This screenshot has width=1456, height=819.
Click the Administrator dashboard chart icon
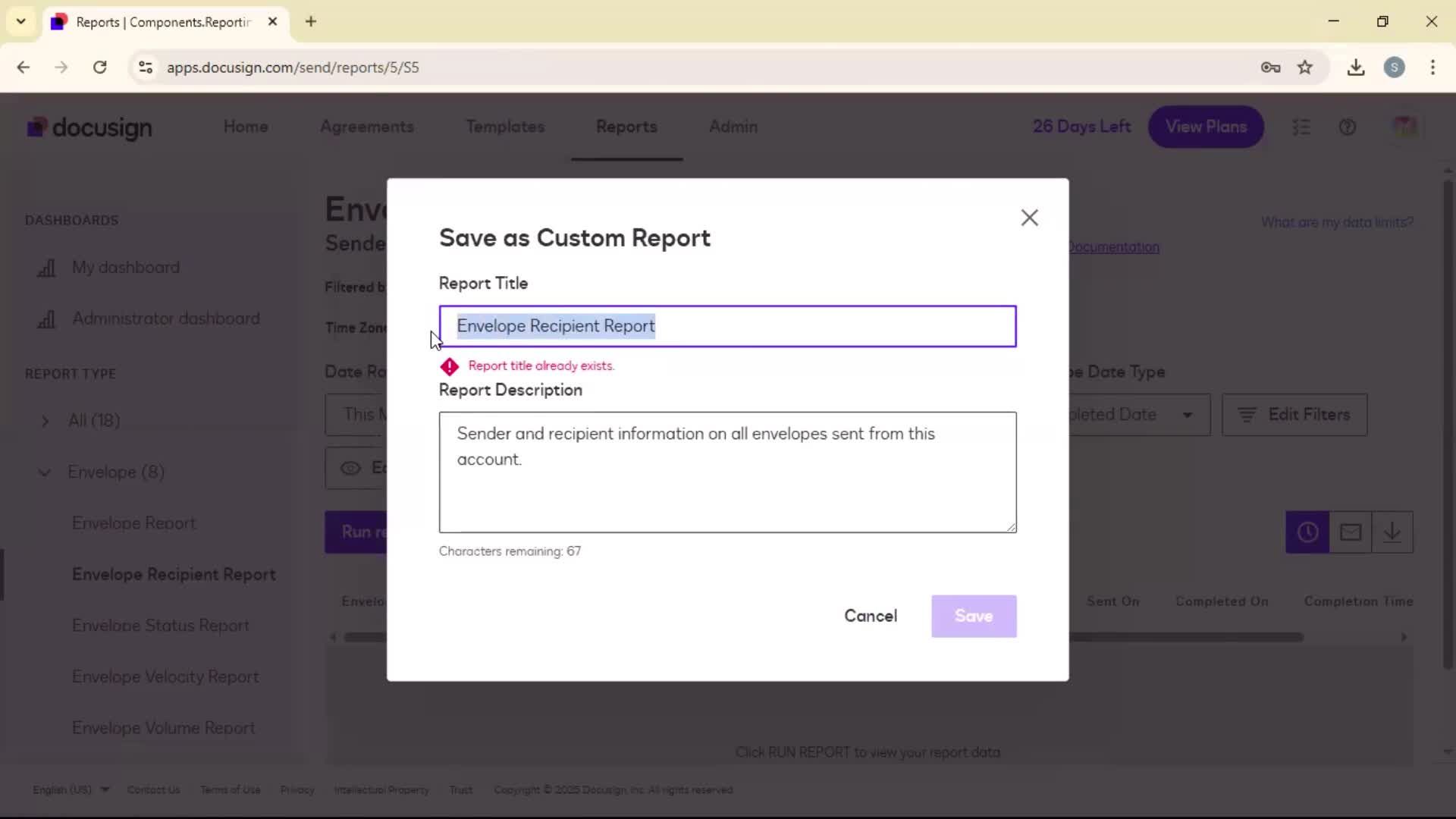pyautogui.click(x=47, y=319)
